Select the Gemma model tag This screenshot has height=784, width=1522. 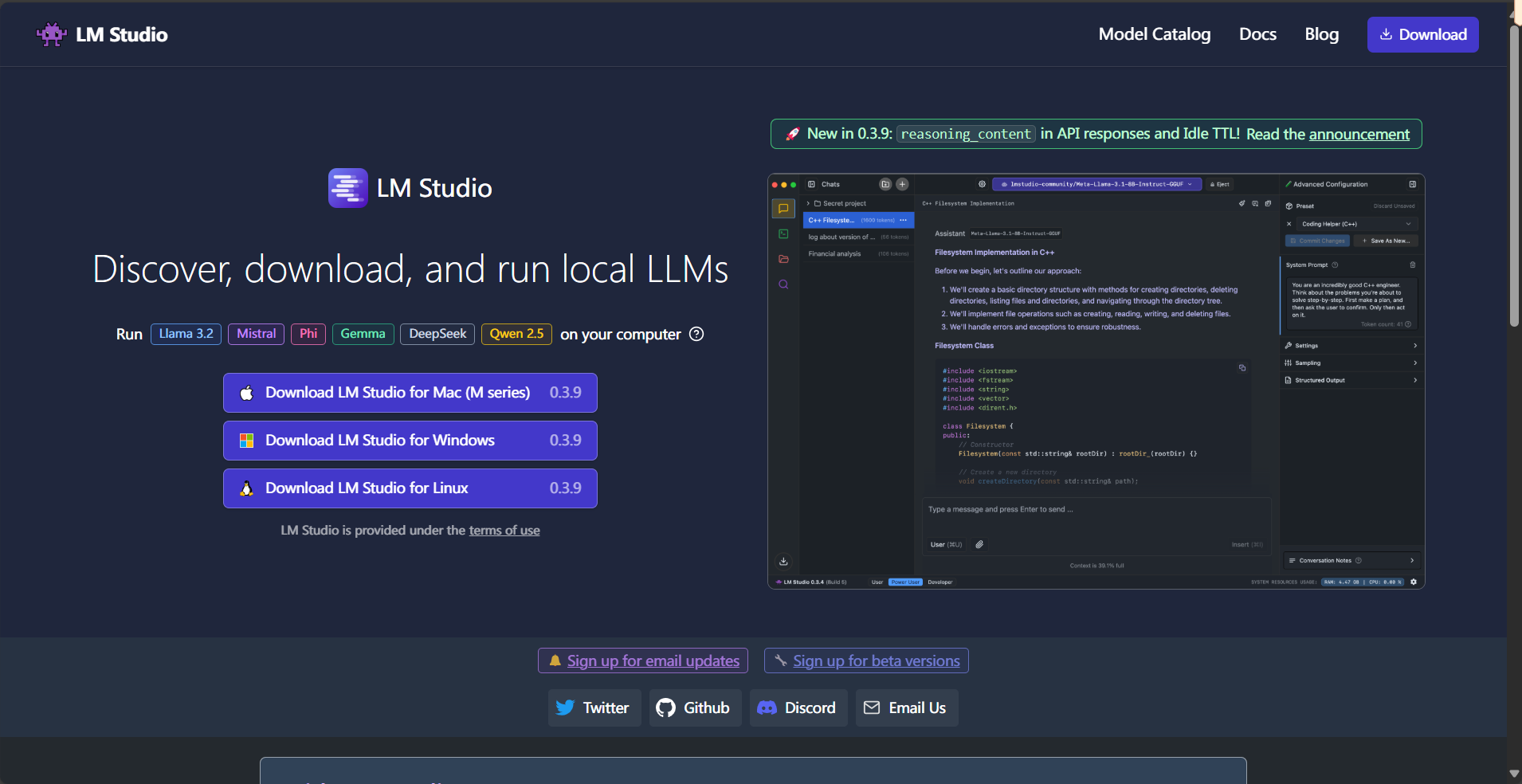pos(363,334)
